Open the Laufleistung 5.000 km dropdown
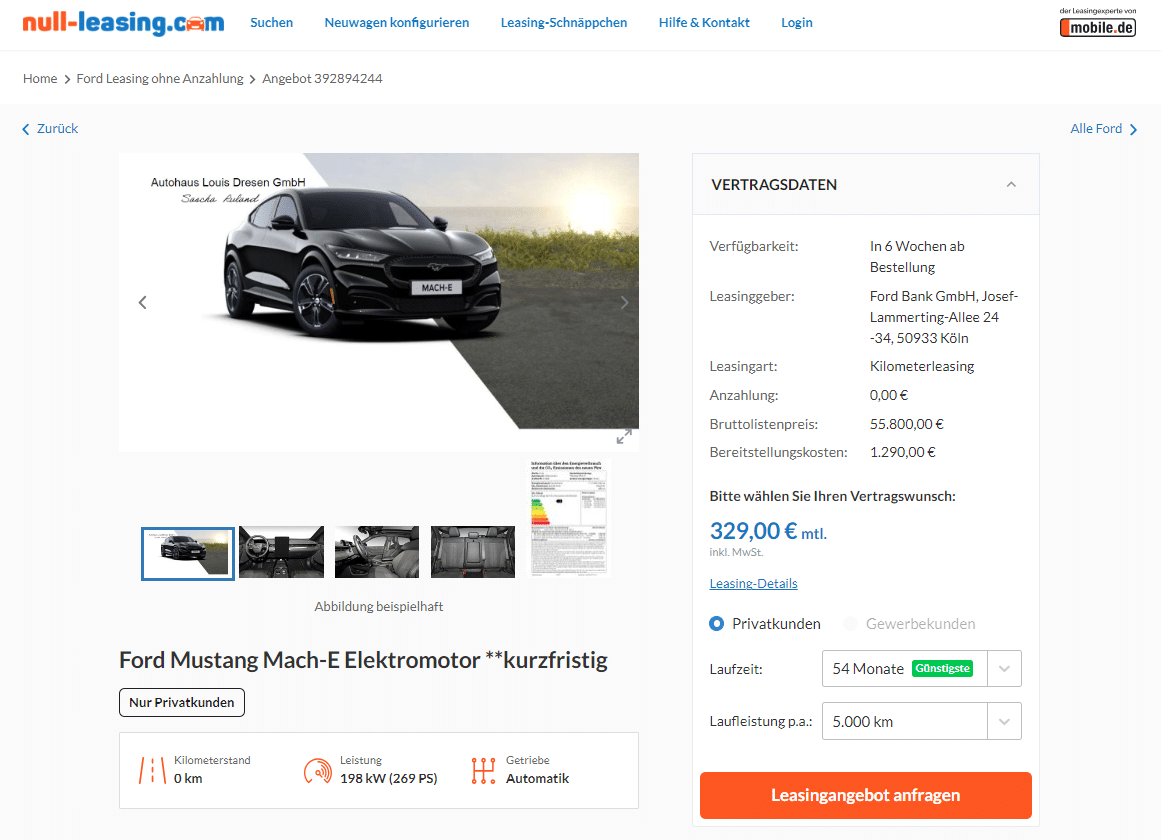 (x=922, y=721)
